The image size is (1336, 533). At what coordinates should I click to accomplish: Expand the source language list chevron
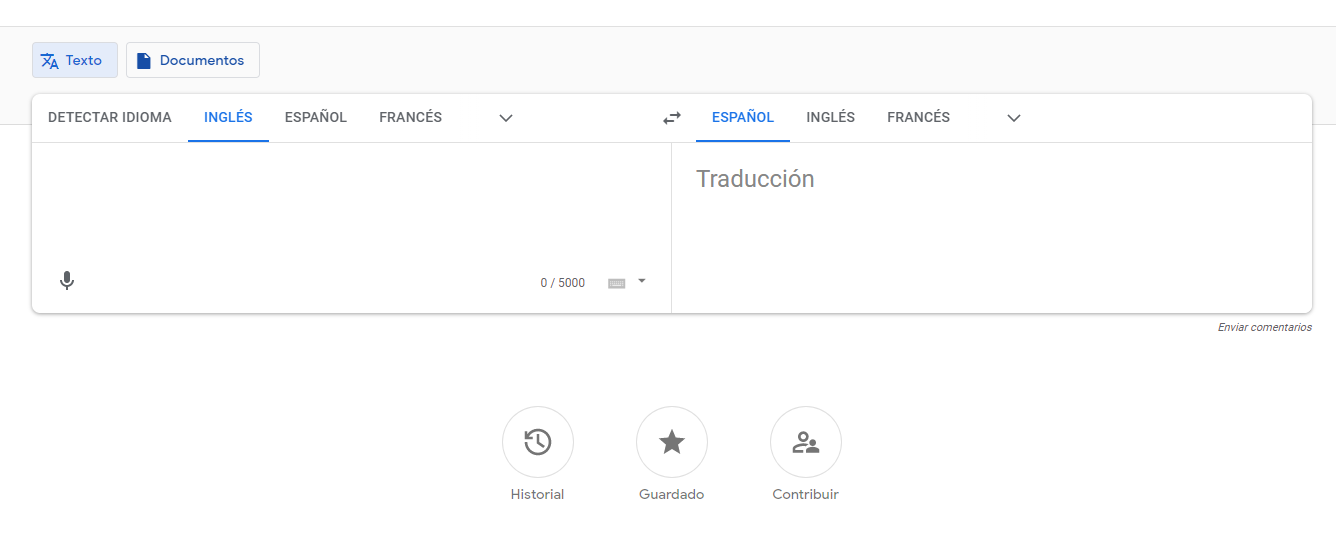click(506, 118)
